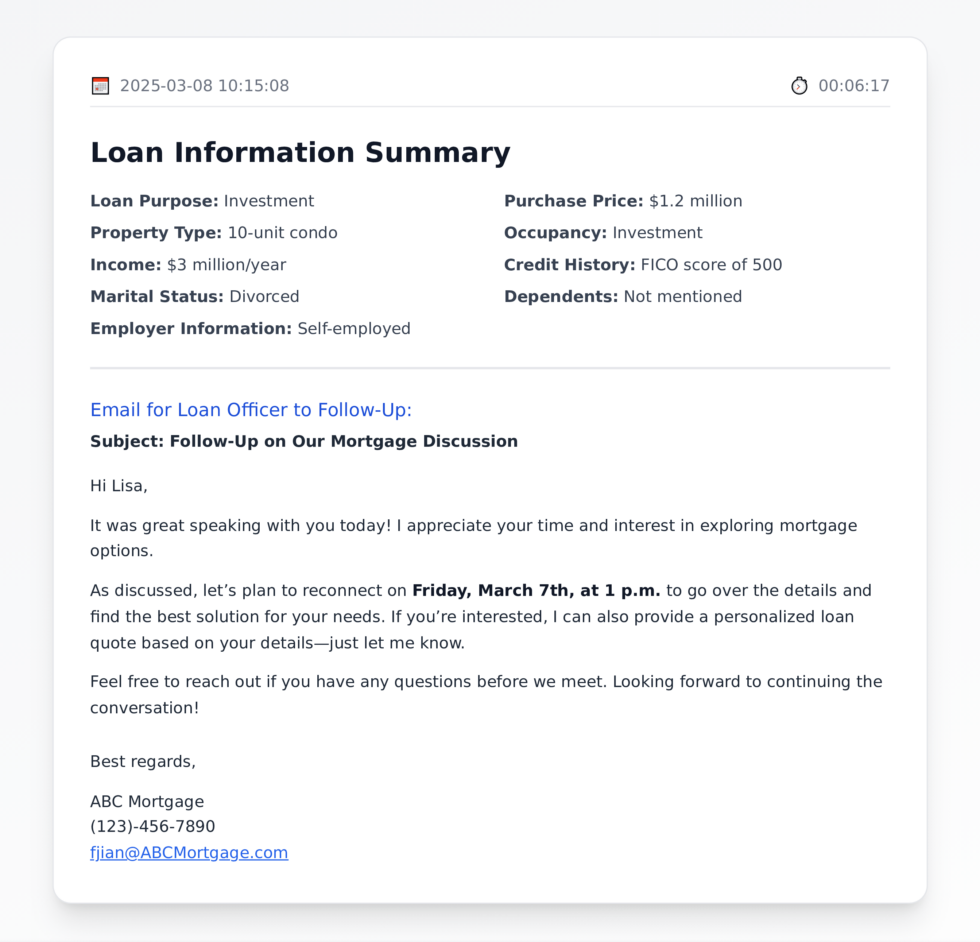The width and height of the screenshot is (980, 942).
Task: Select the (123)-456-7890 phone number
Action: click(x=152, y=826)
